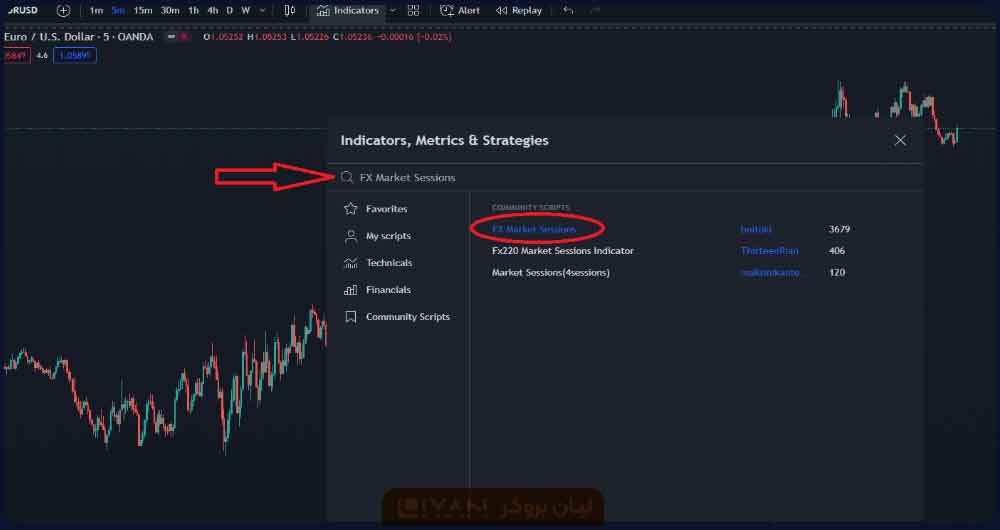The width and height of the screenshot is (1000, 530).
Task: Click the add symbol plus icon
Action: 63,10
